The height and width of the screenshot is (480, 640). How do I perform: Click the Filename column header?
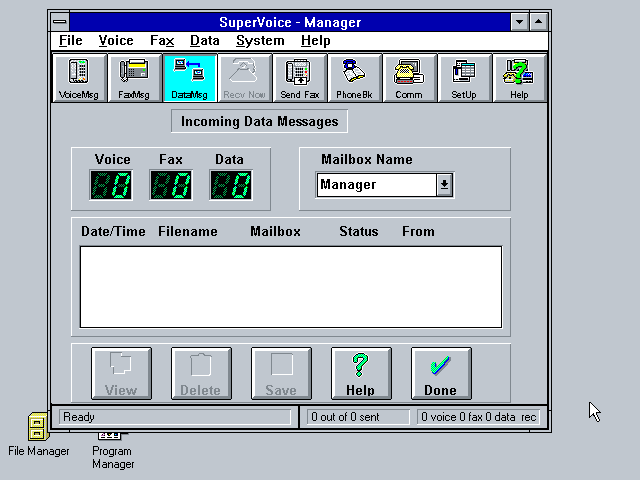coord(188,231)
